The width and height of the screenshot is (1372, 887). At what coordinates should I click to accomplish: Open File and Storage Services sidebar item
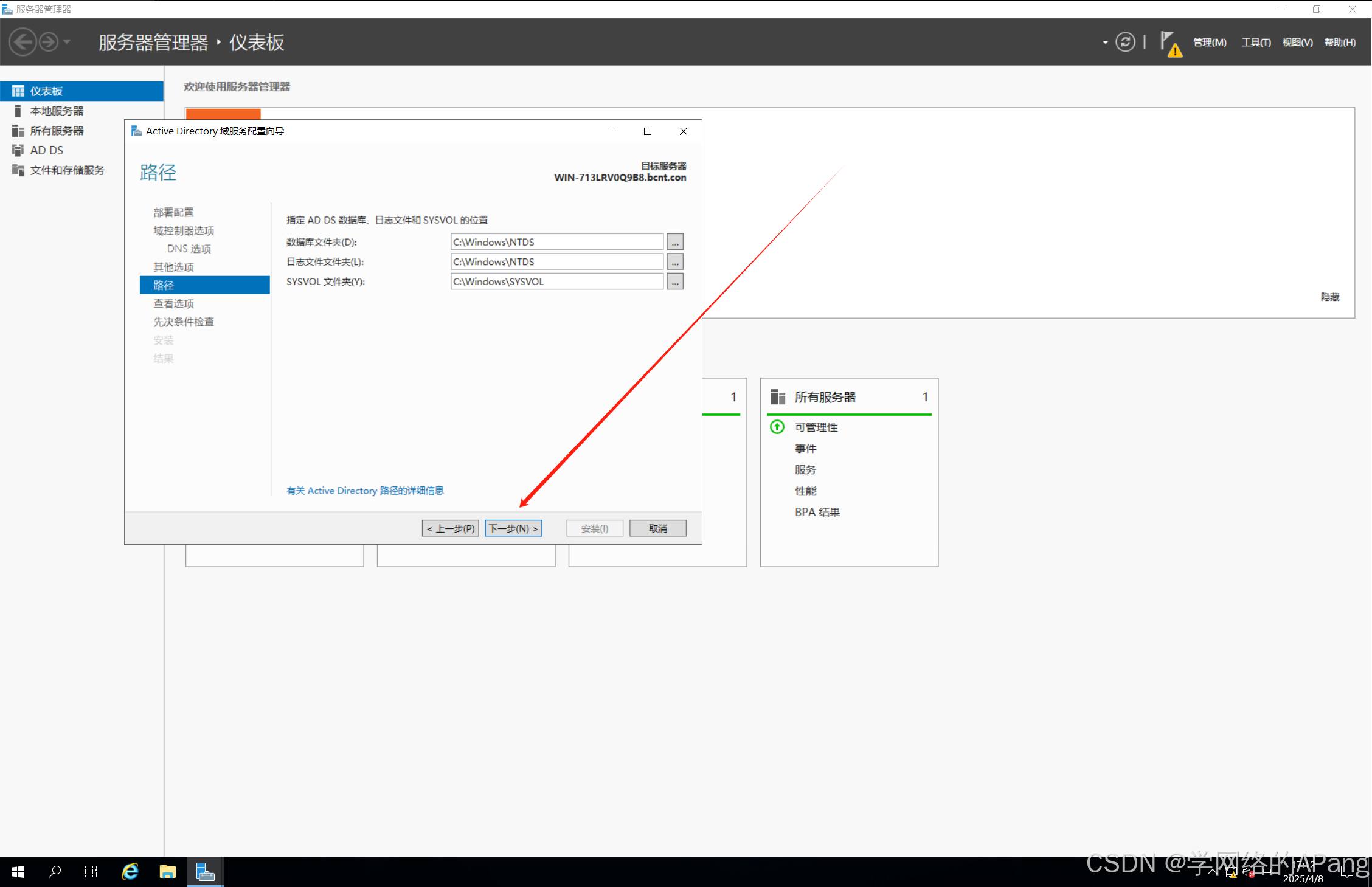click(x=67, y=170)
